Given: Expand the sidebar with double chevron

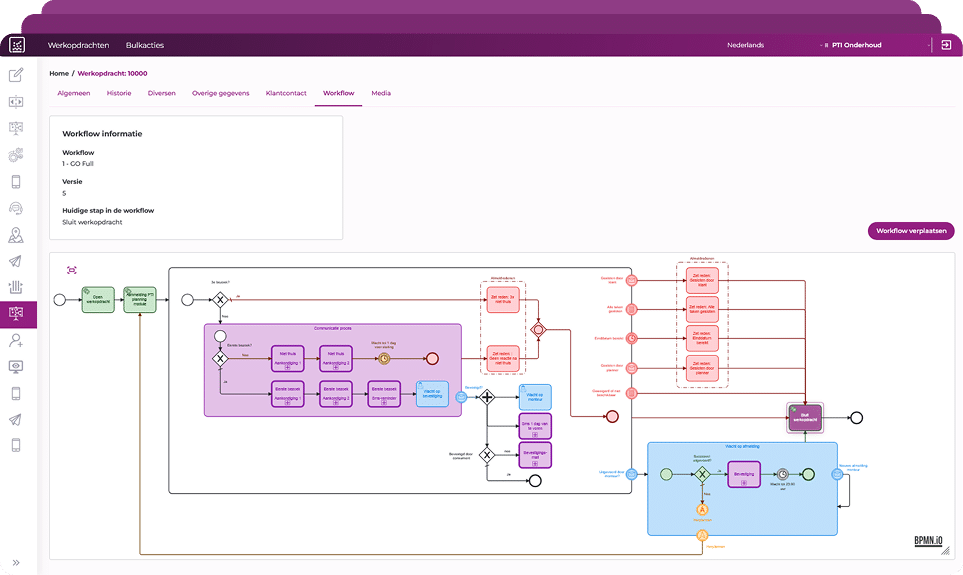Looking at the screenshot, I should click(x=16, y=562).
